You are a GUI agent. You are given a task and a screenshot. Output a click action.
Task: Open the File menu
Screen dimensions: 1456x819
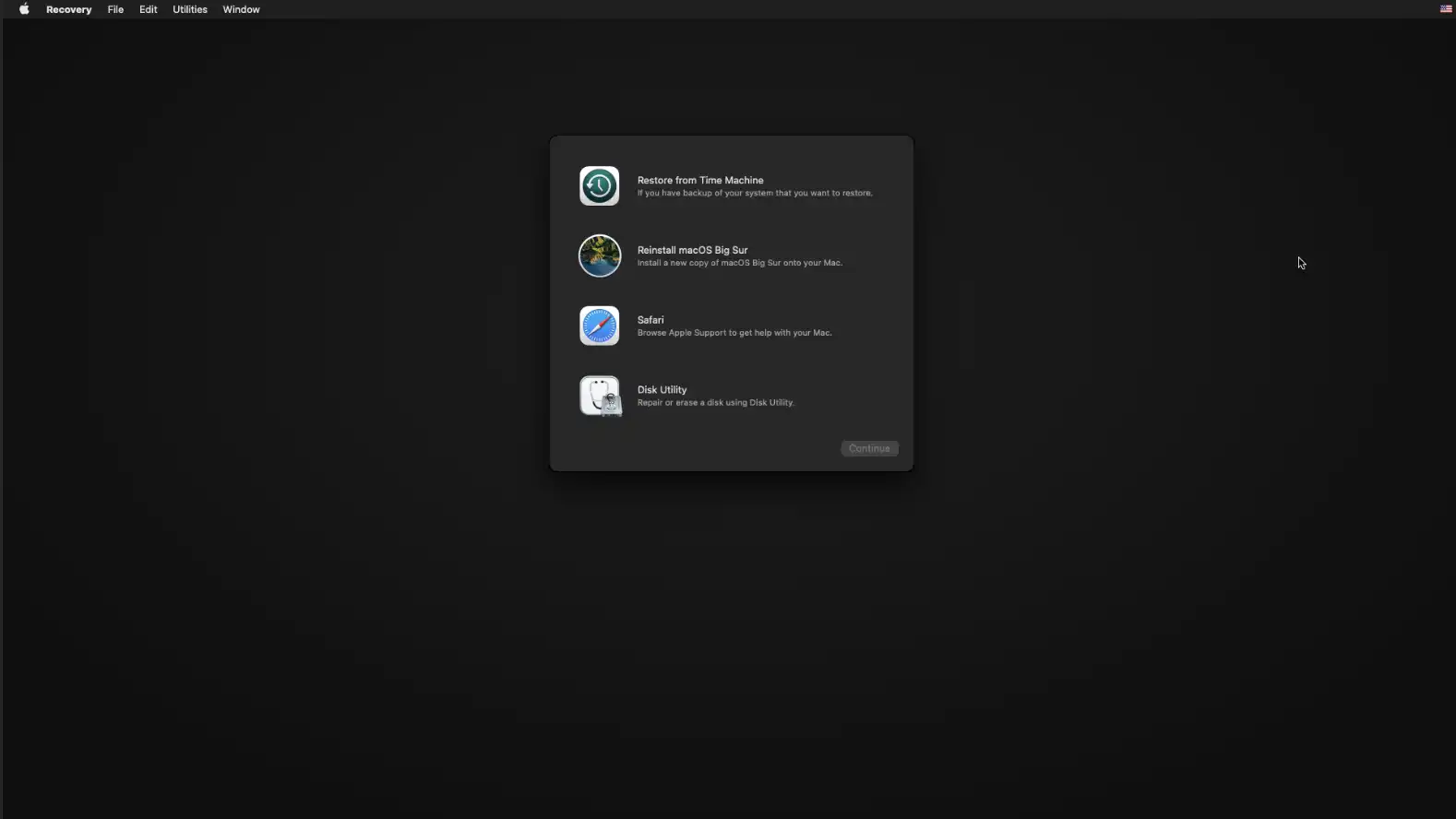pyautogui.click(x=115, y=9)
